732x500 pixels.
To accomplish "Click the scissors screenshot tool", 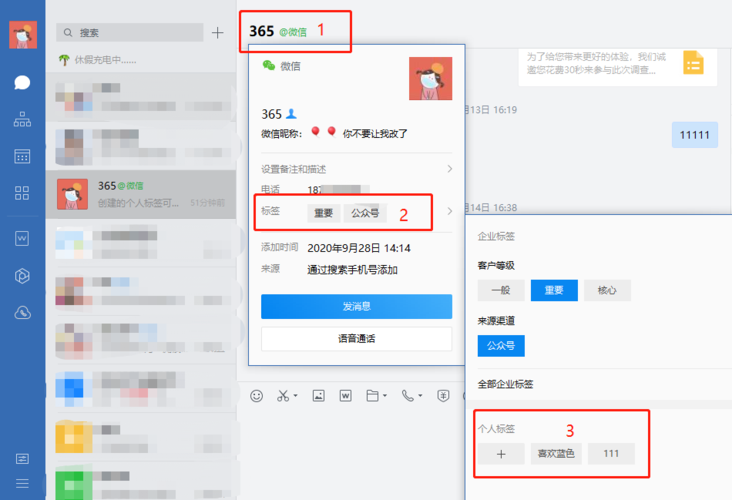I will pyautogui.click(x=283, y=396).
